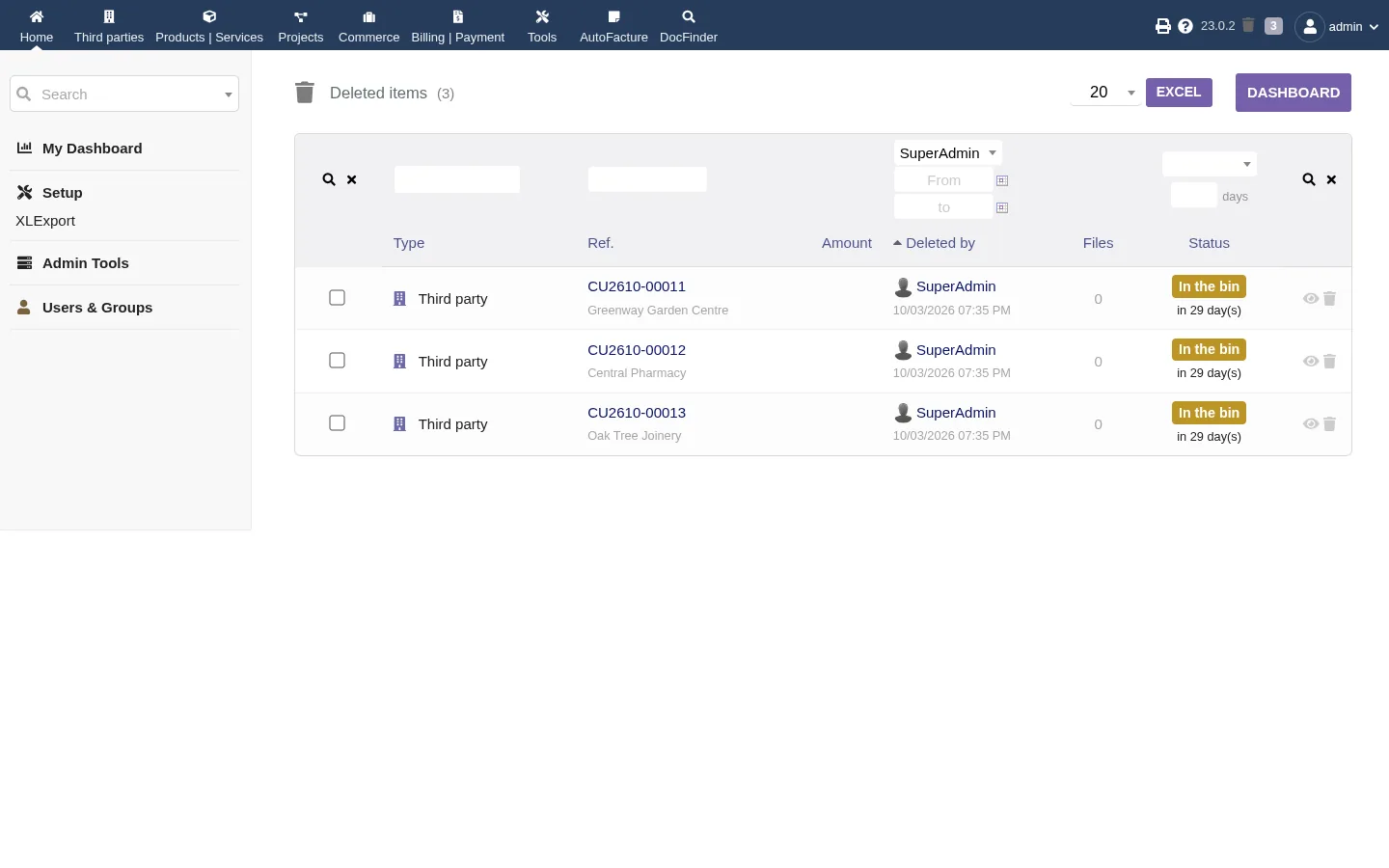This screenshot has width=1389, height=868.
Task: View CU2610-00012 with eye icon
Action: coord(1310,362)
